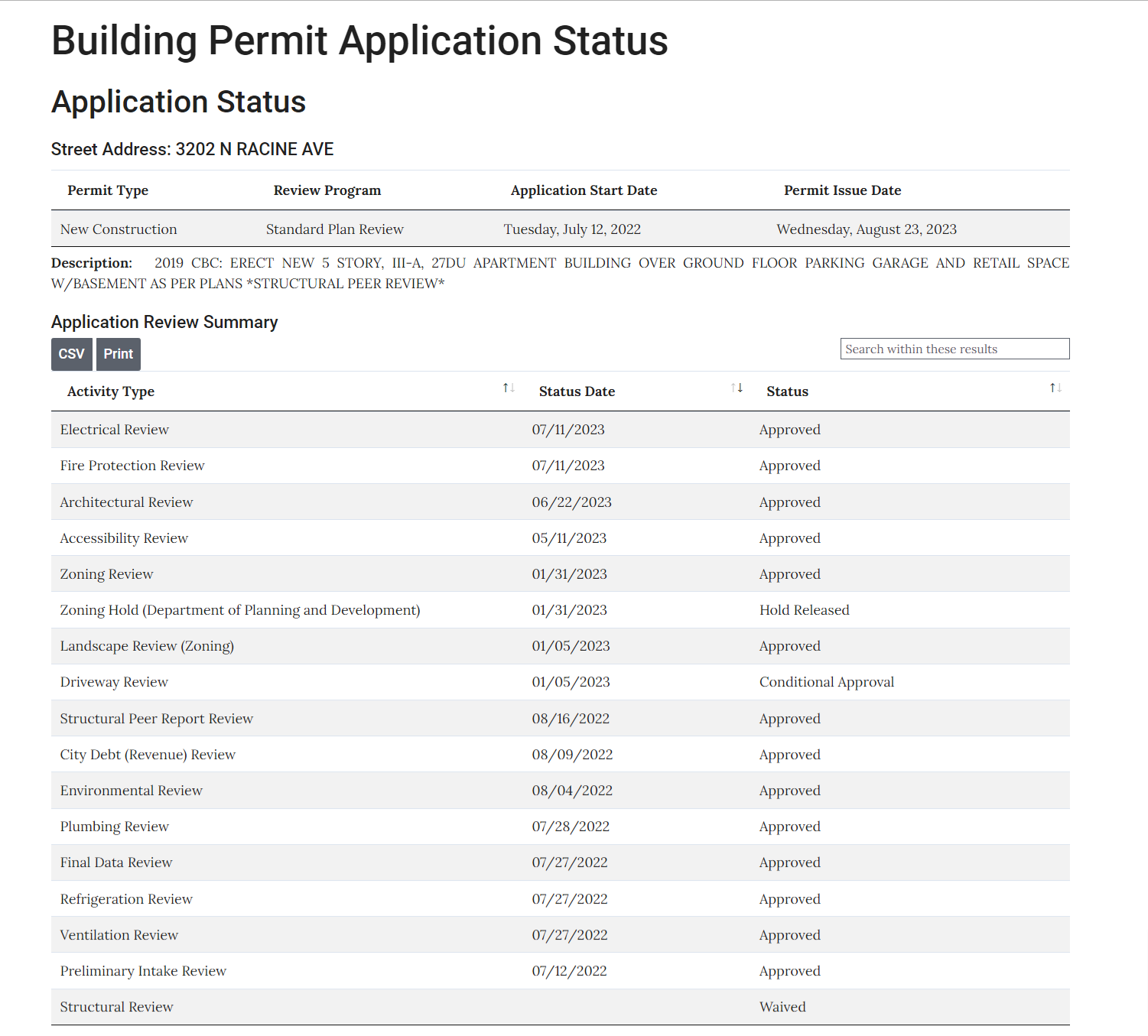The height and width of the screenshot is (1036, 1148).
Task: Click status date '08/04/2022'
Action: [x=572, y=791]
